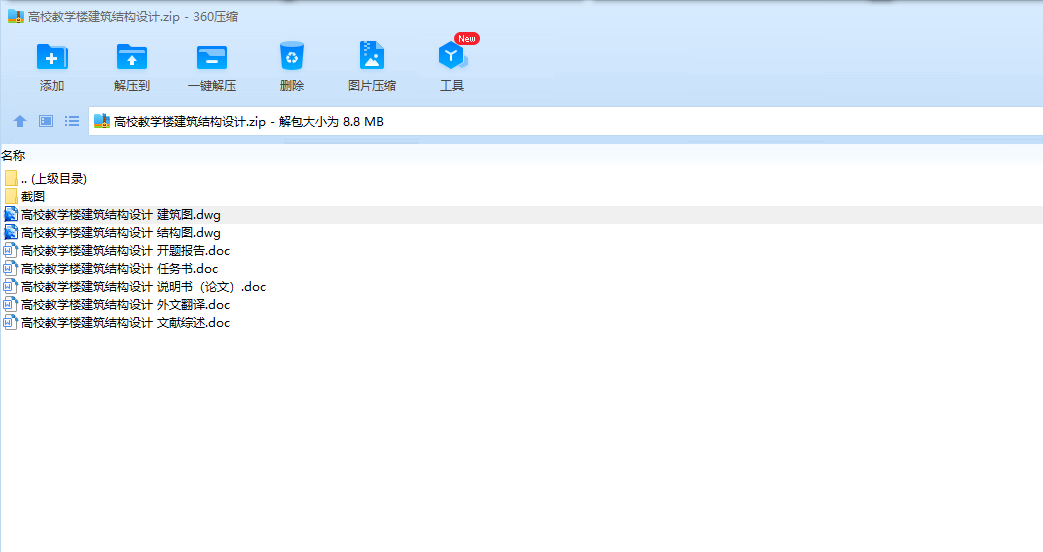Select file 高校教学楼建筑结构设计 开题报告.doc
The height and width of the screenshot is (552, 1043).
click(x=125, y=250)
